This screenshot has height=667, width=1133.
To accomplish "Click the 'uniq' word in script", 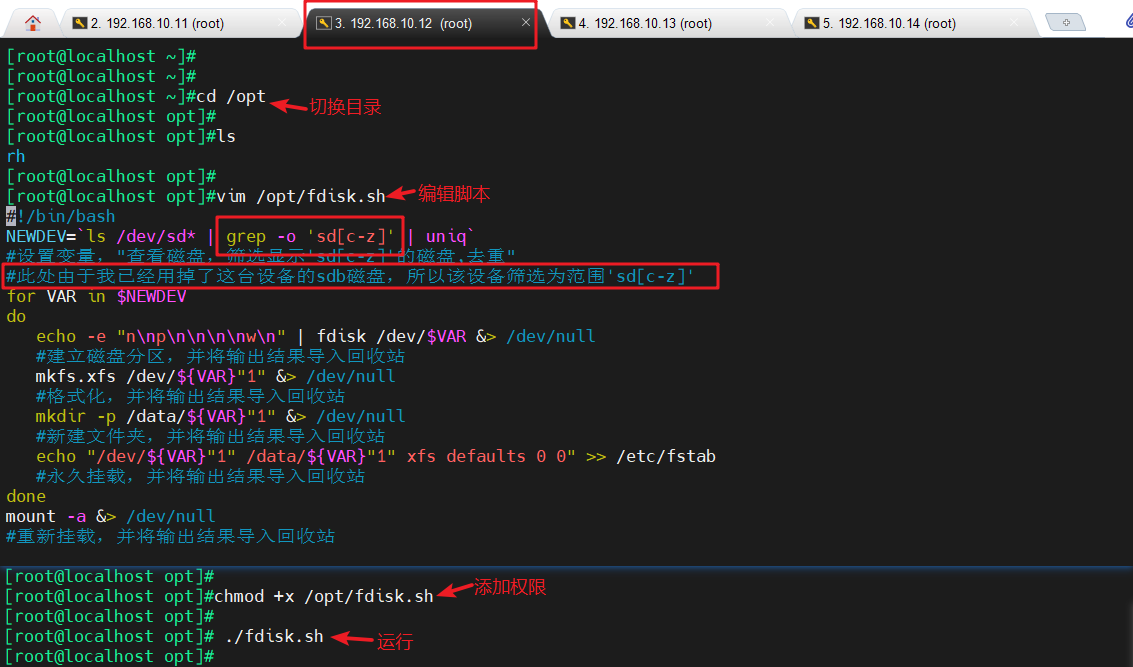I will [446, 236].
